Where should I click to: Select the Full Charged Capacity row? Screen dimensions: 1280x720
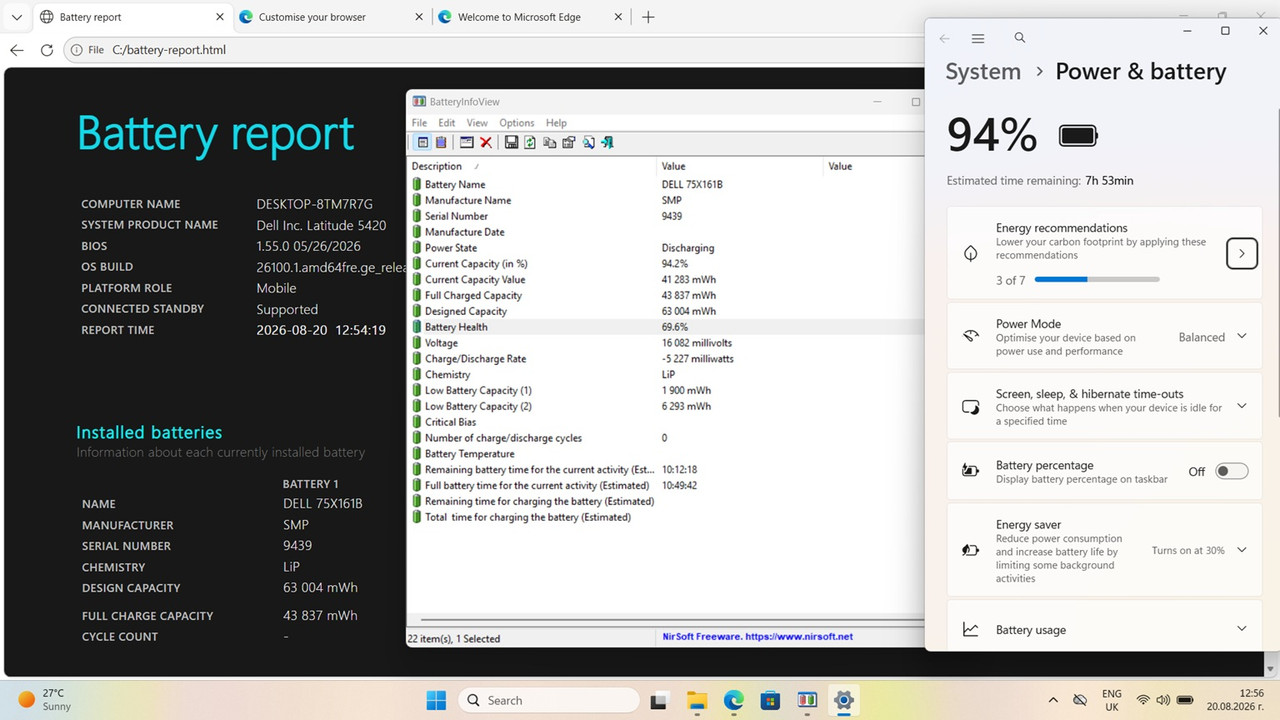click(666, 295)
